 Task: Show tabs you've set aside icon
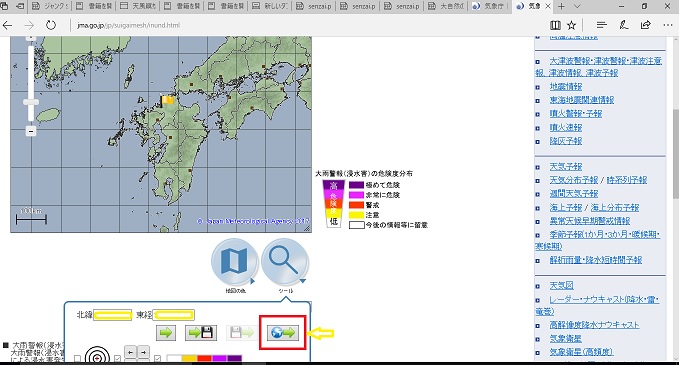click(x=4, y=6)
